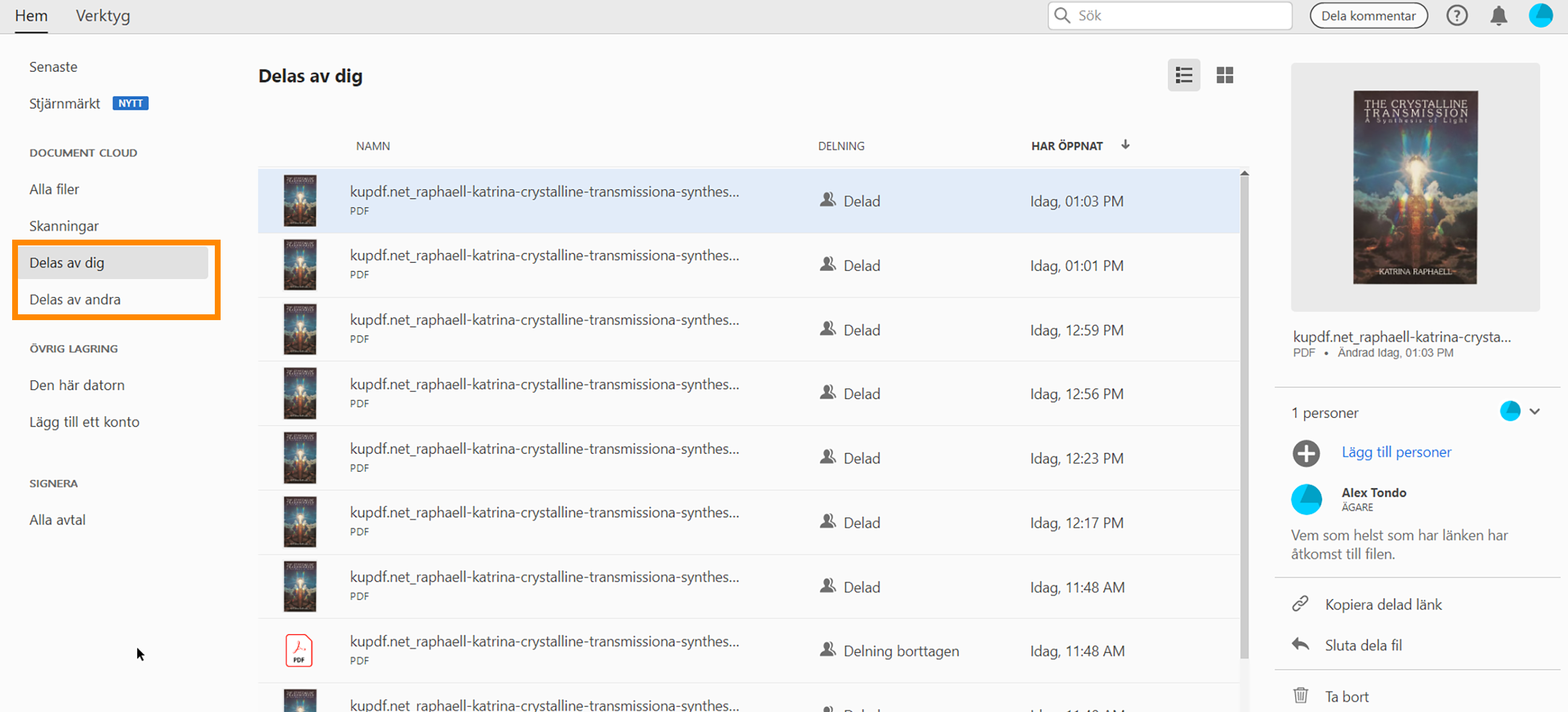Switch to the Verktyg tab
The height and width of the screenshot is (712, 1568).
(x=103, y=16)
